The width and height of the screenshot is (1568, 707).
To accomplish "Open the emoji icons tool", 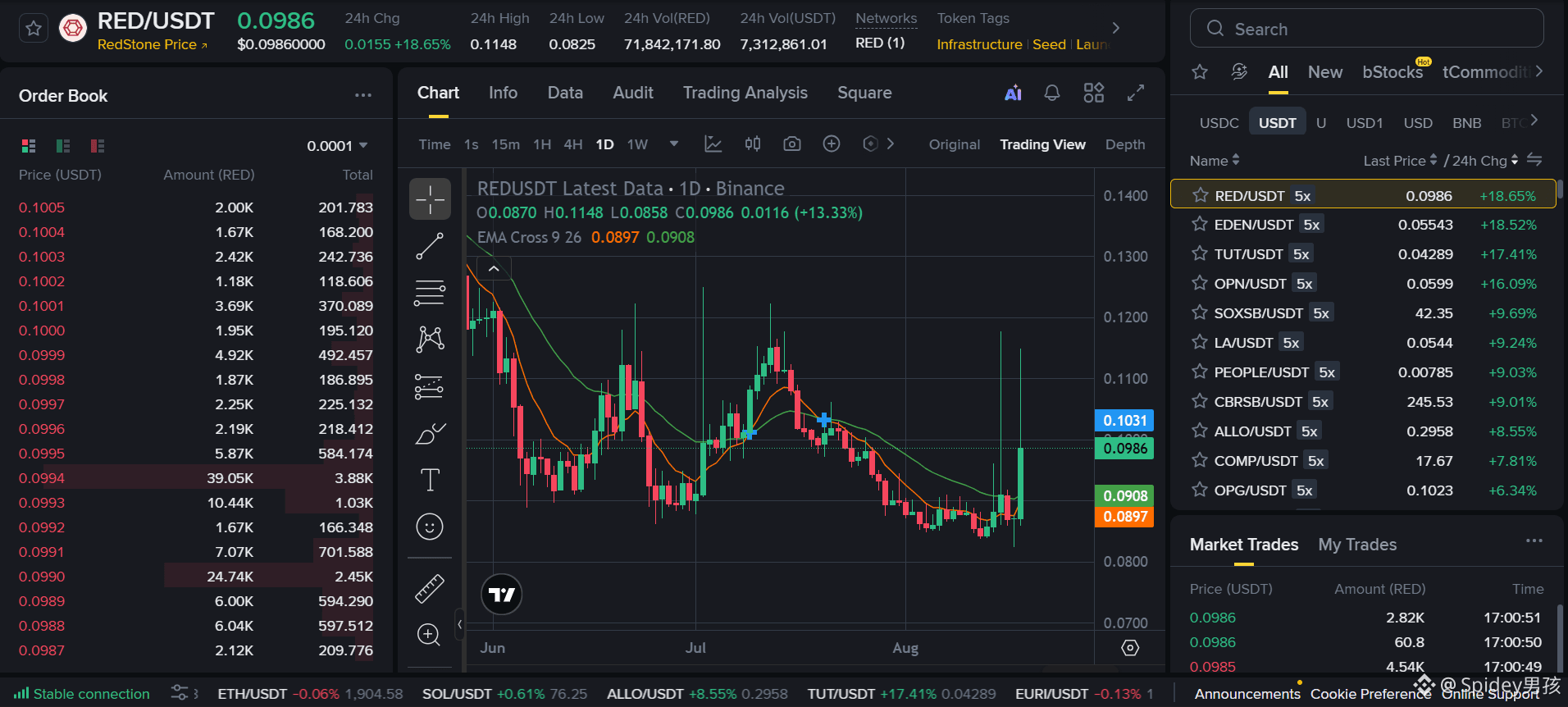I will [x=430, y=527].
